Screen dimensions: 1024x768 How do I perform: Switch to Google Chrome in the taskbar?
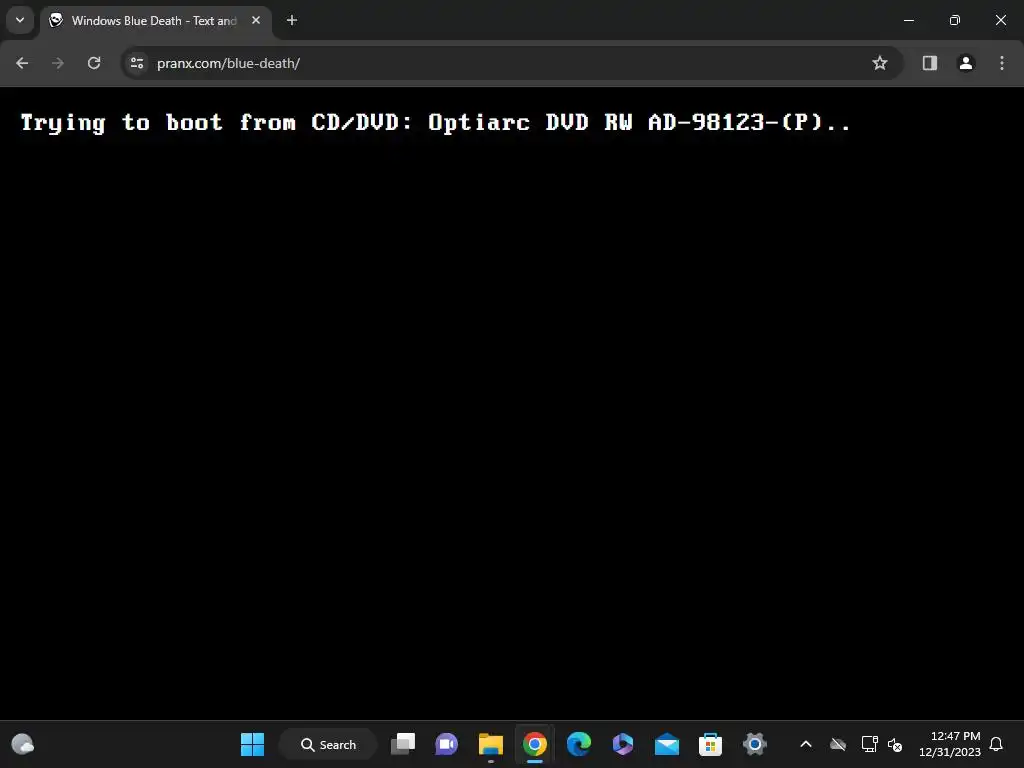(534, 744)
